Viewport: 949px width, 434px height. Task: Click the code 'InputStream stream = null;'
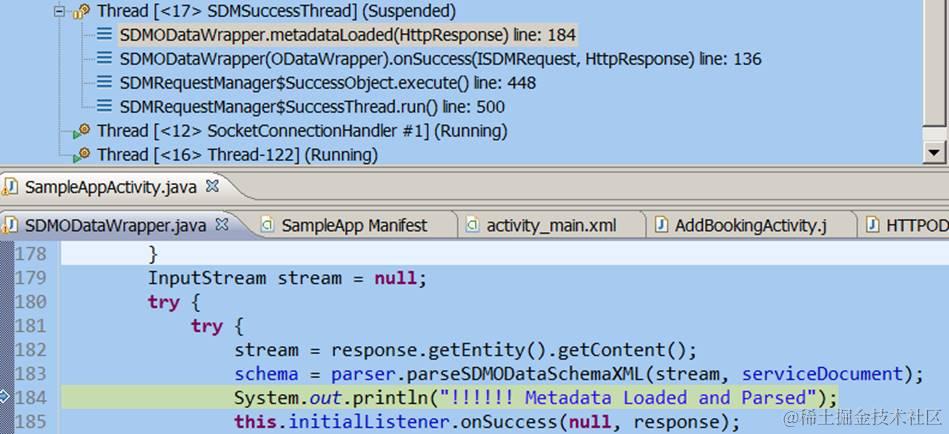point(288,278)
